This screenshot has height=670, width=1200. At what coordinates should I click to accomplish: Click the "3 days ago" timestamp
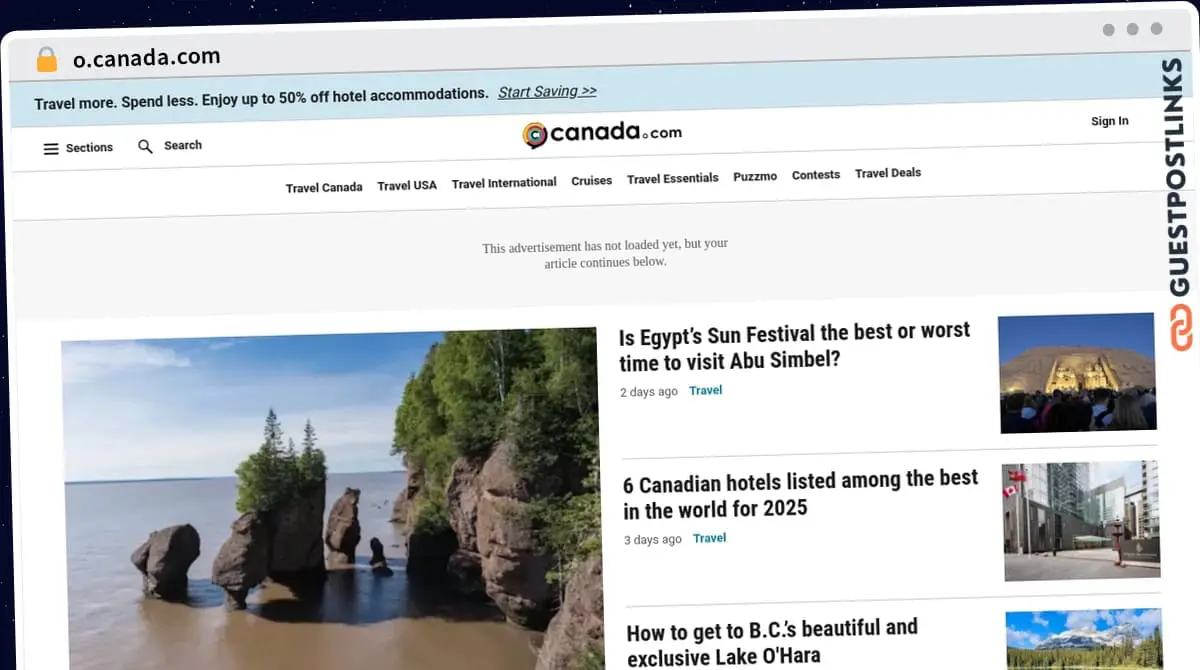652,540
